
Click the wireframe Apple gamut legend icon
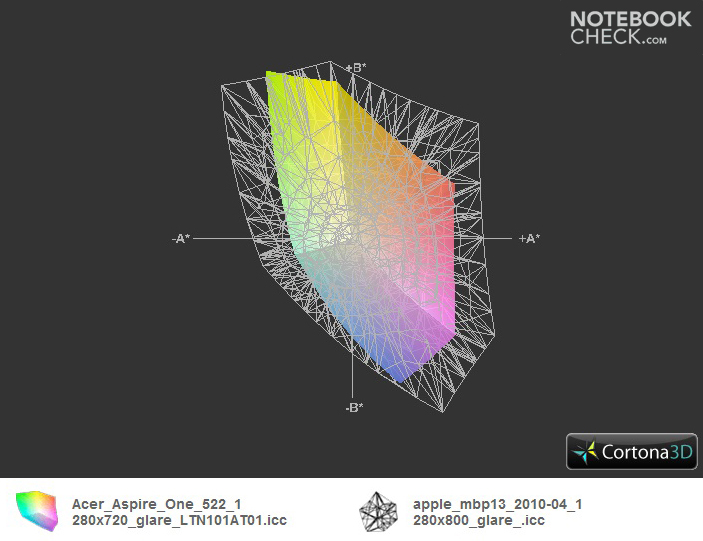tap(378, 512)
